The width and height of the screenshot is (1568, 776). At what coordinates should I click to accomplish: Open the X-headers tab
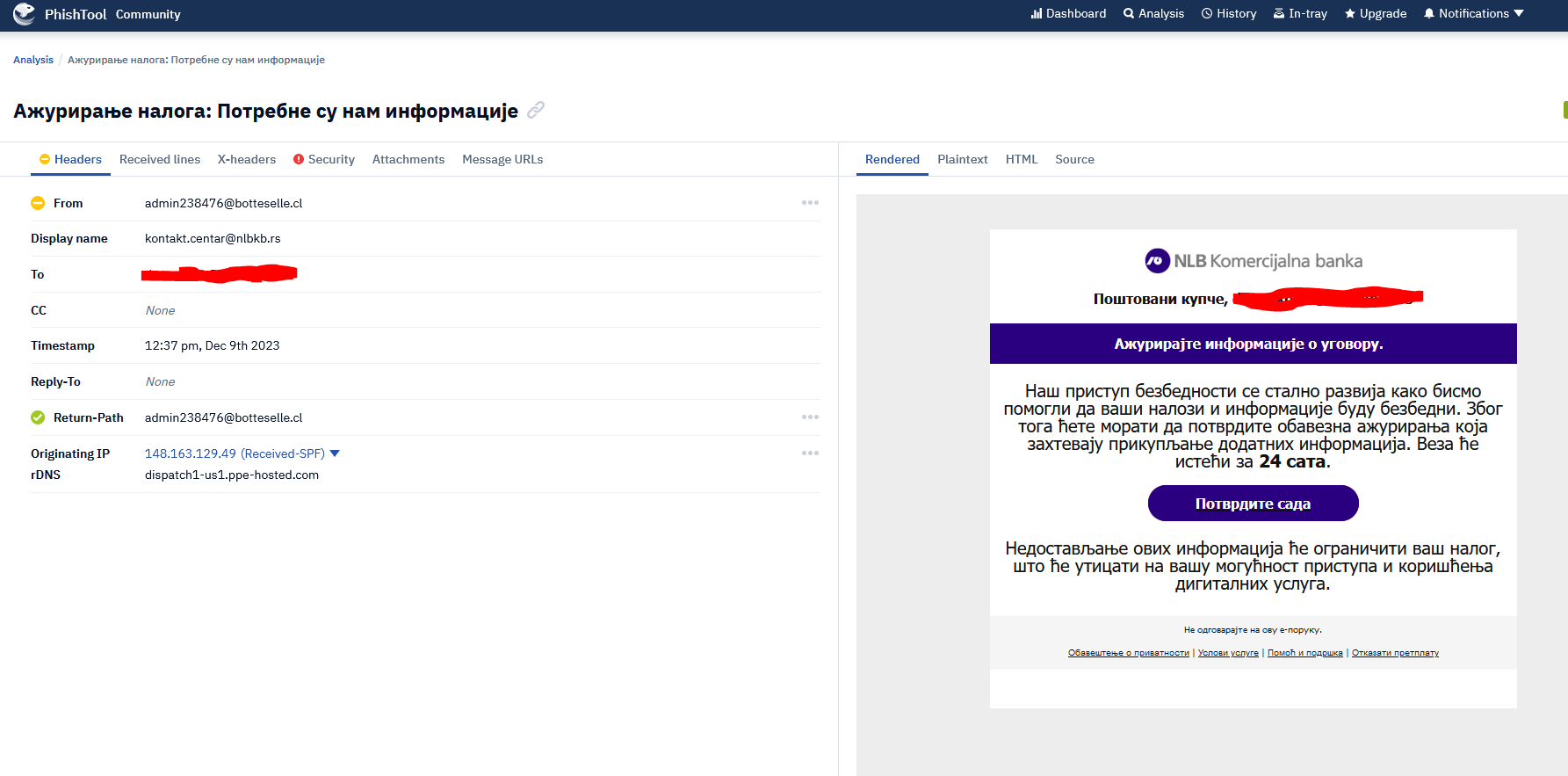[x=247, y=159]
